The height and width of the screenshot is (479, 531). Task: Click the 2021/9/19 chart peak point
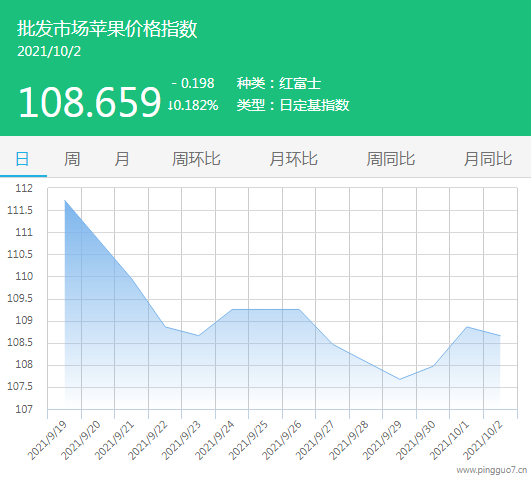point(65,201)
